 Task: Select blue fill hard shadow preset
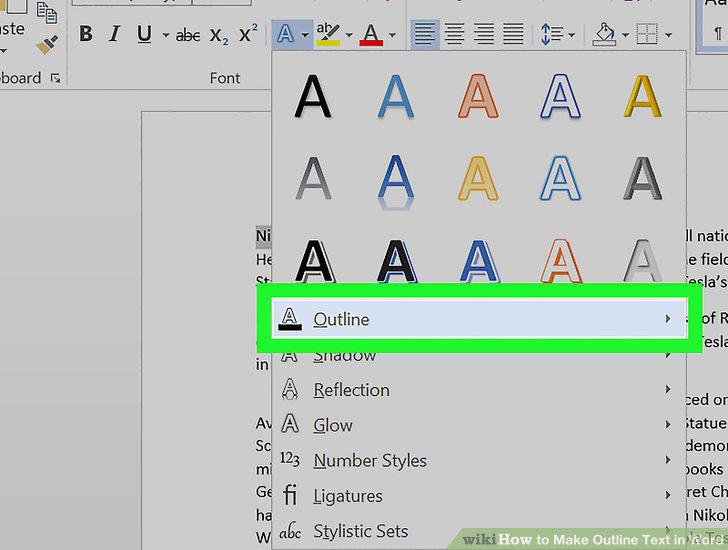pos(479,261)
